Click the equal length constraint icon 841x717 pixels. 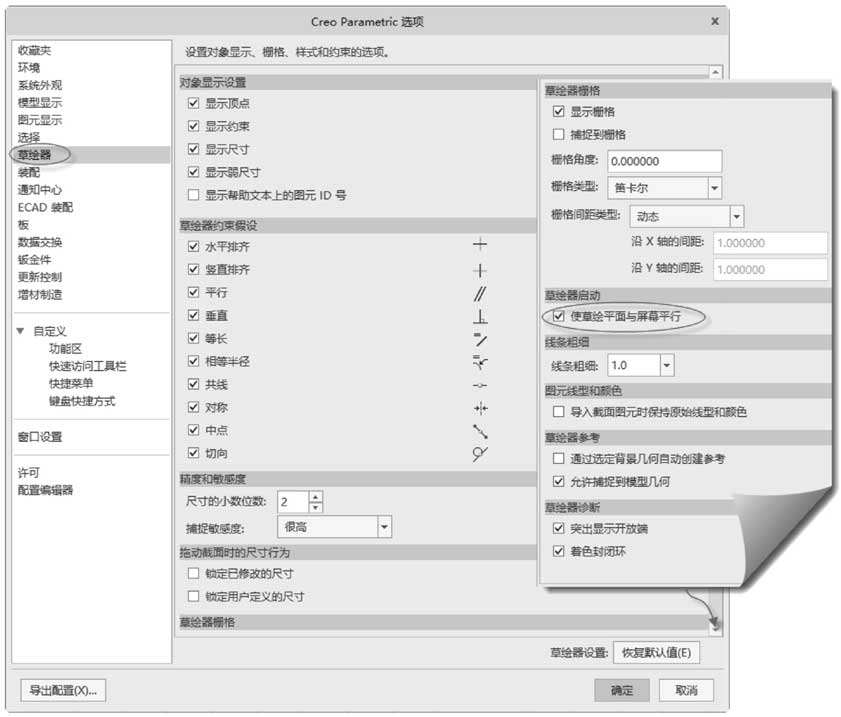tap(479, 339)
